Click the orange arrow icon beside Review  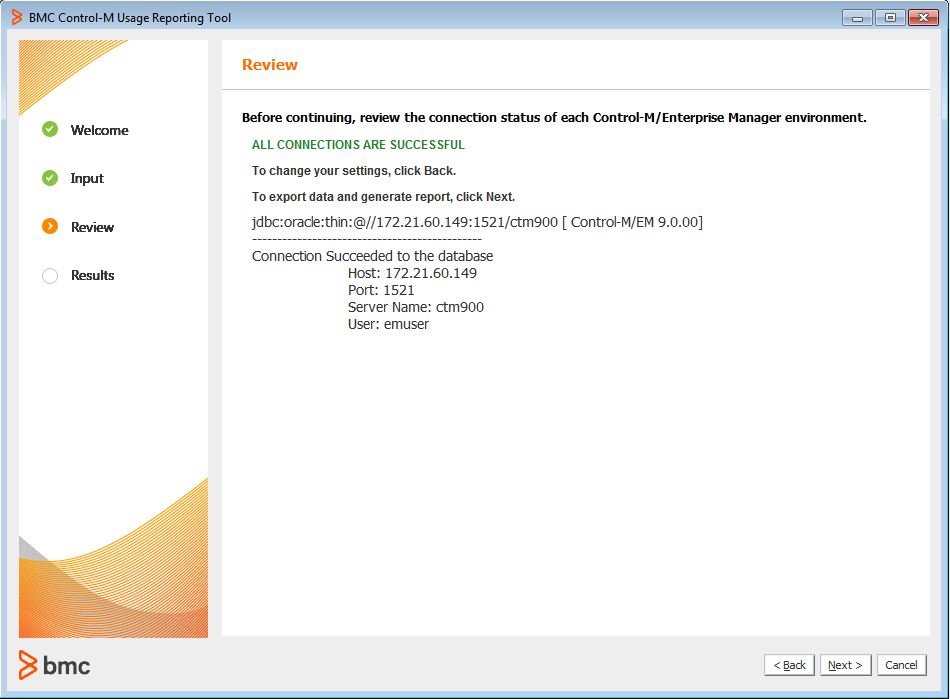coord(50,226)
